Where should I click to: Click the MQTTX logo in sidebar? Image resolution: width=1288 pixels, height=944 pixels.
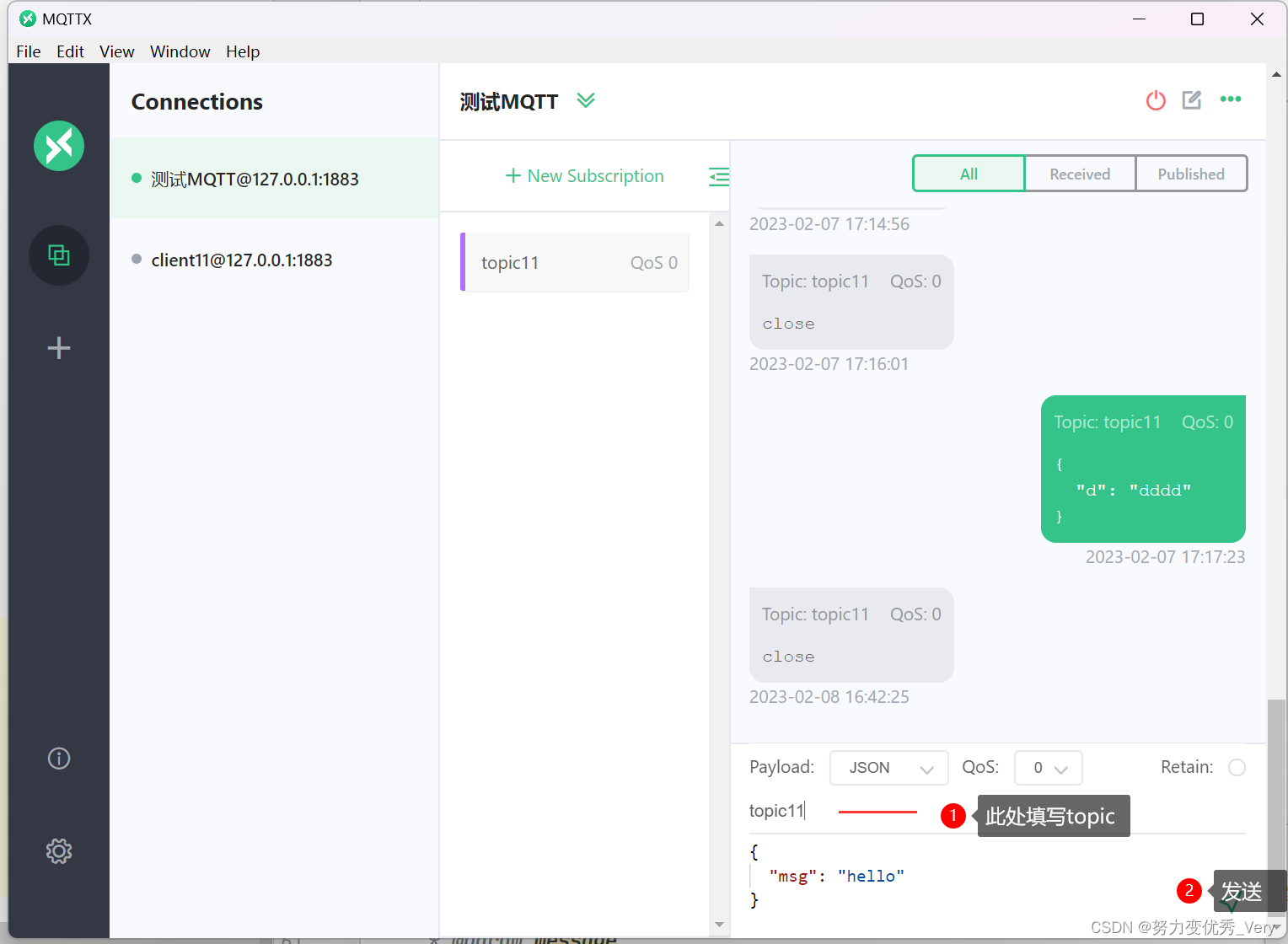pyautogui.click(x=59, y=146)
